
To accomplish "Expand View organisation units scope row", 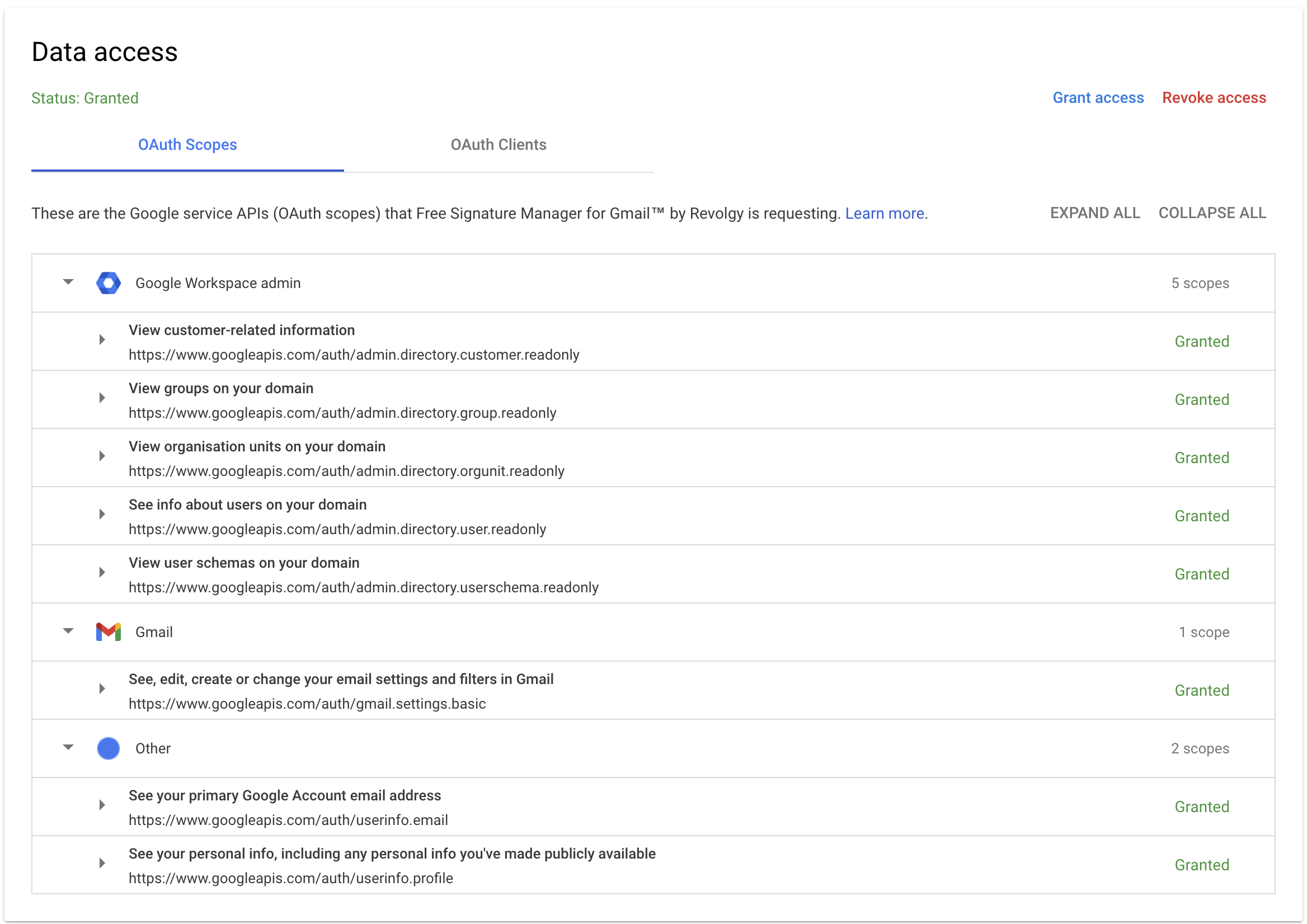I will [x=102, y=456].
